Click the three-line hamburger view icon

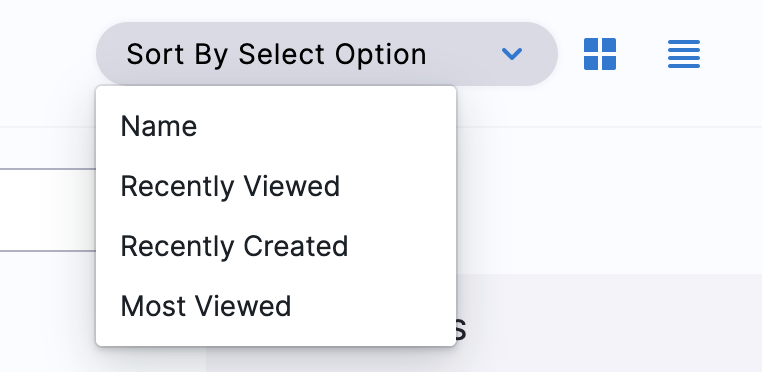(684, 54)
